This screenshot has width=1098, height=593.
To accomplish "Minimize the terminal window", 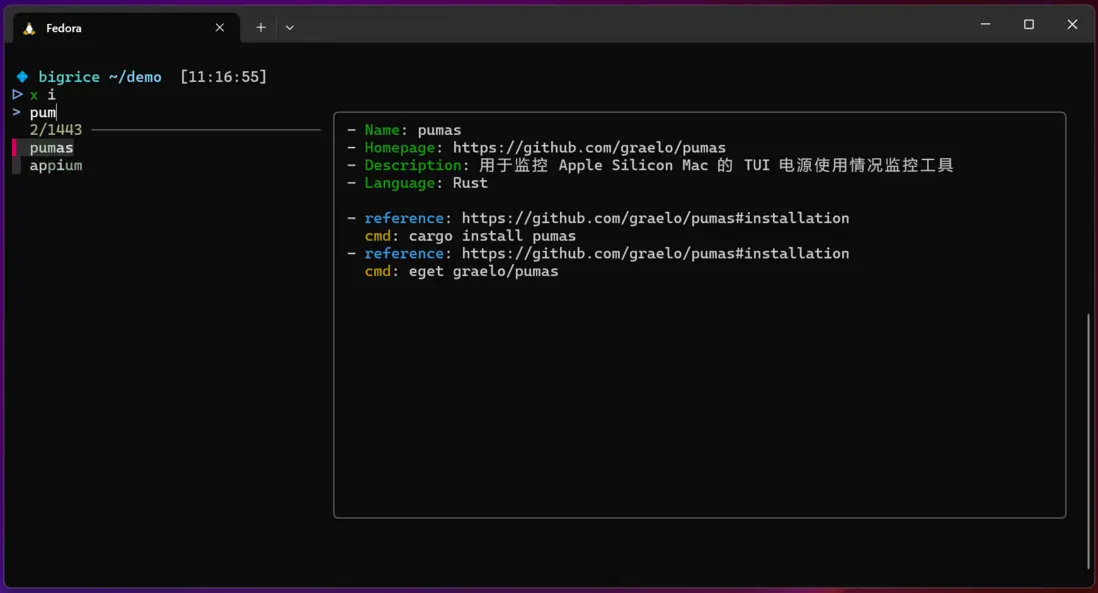I will click(x=985, y=25).
